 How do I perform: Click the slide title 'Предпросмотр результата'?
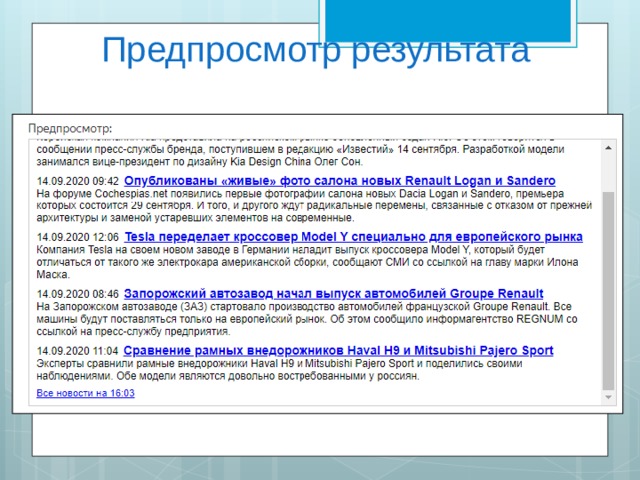pos(316,50)
